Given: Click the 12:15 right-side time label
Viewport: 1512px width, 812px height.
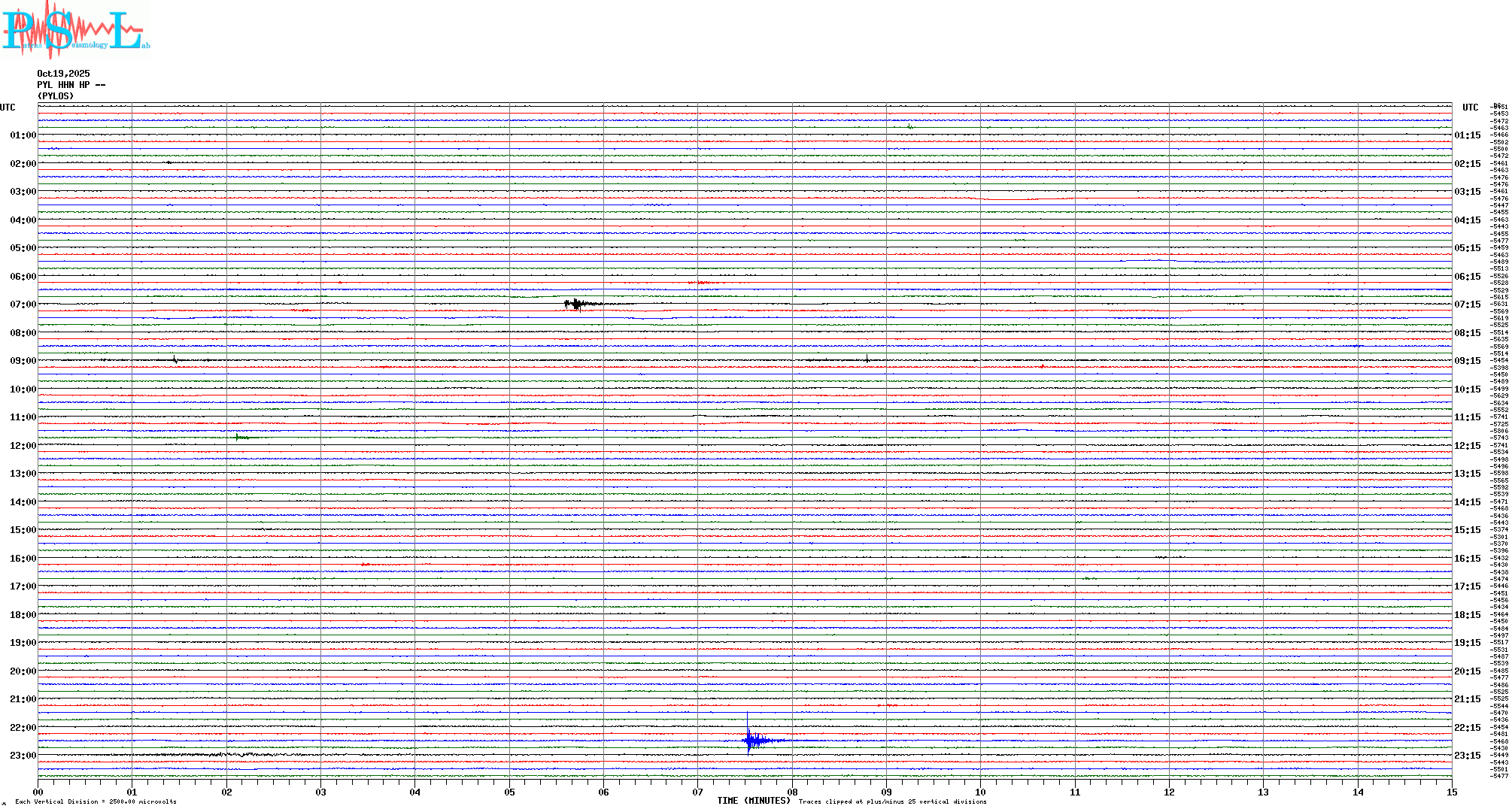Looking at the screenshot, I should tap(1467, 446).
